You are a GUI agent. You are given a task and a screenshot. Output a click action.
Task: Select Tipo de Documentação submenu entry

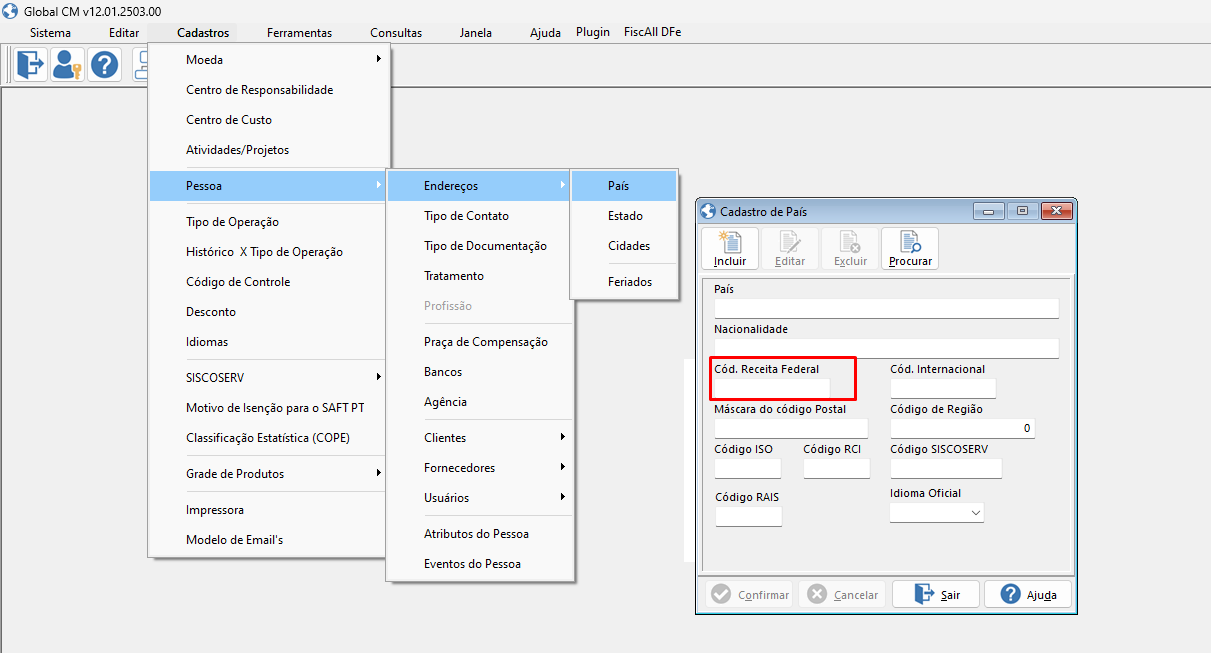tap(480, 246)
